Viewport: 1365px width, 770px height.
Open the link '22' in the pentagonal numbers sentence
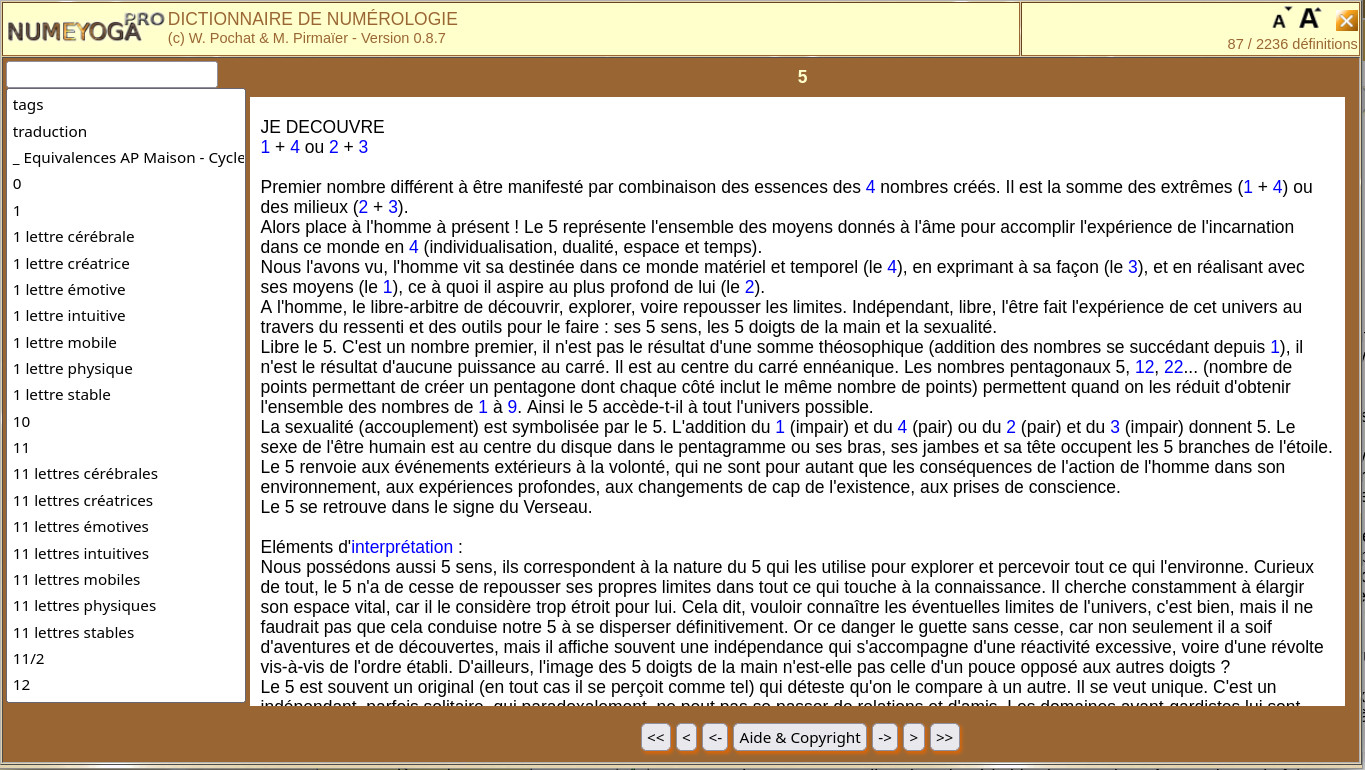pyautogui.click(x=1173, y=367)
